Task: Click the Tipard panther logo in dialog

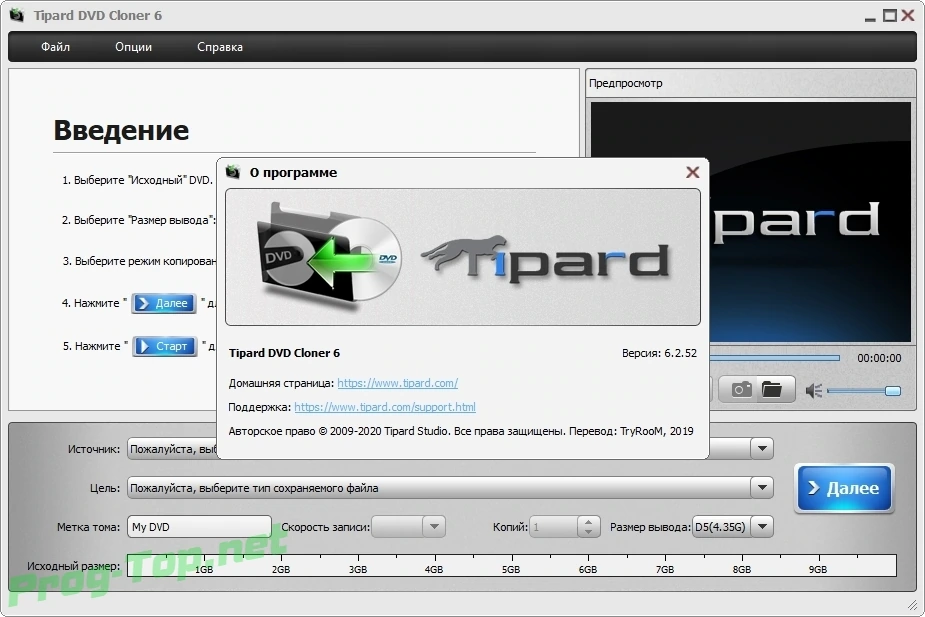Action: (x=545, y=260)
